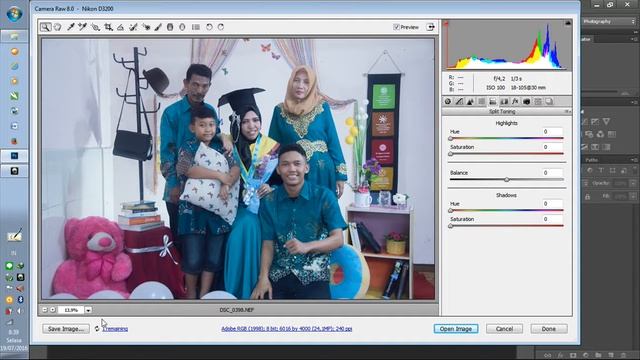Viewport: 640px width, 360px height.
Task: Select the Color Sampler tool
Action: pyautogui.click(x=82, y=27)
